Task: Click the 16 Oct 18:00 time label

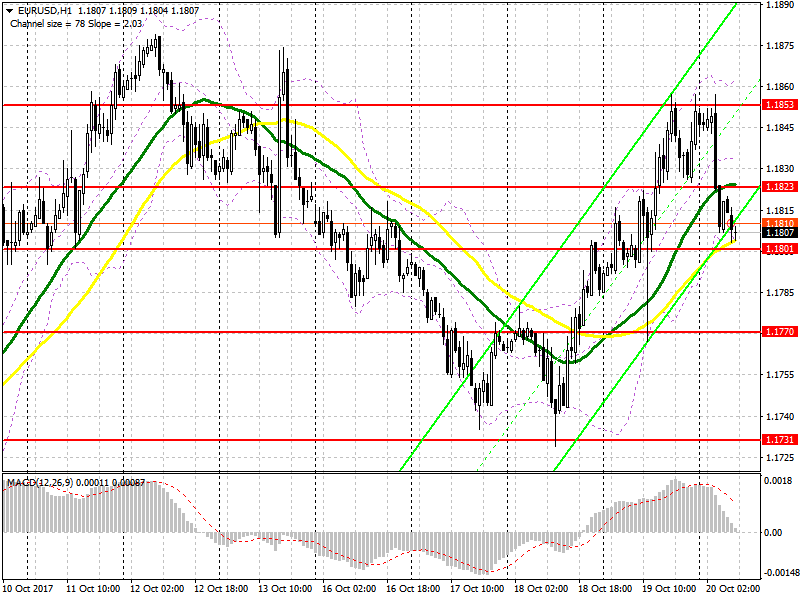Action: (413, 589)
